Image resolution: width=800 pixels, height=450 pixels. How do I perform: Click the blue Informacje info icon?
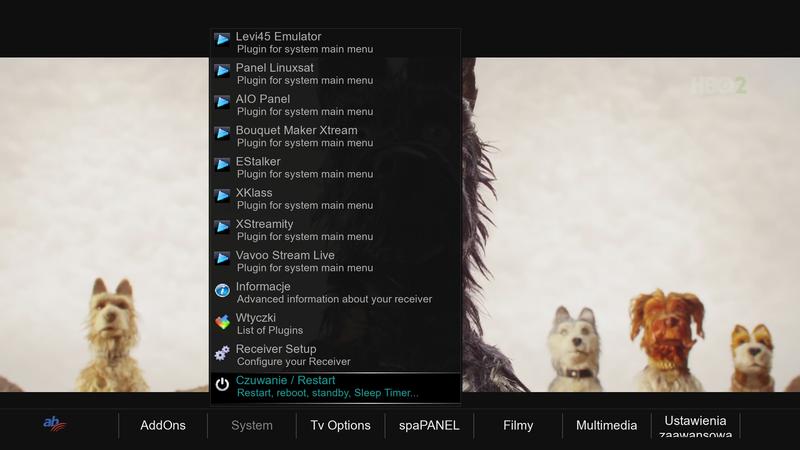(222, 290)
